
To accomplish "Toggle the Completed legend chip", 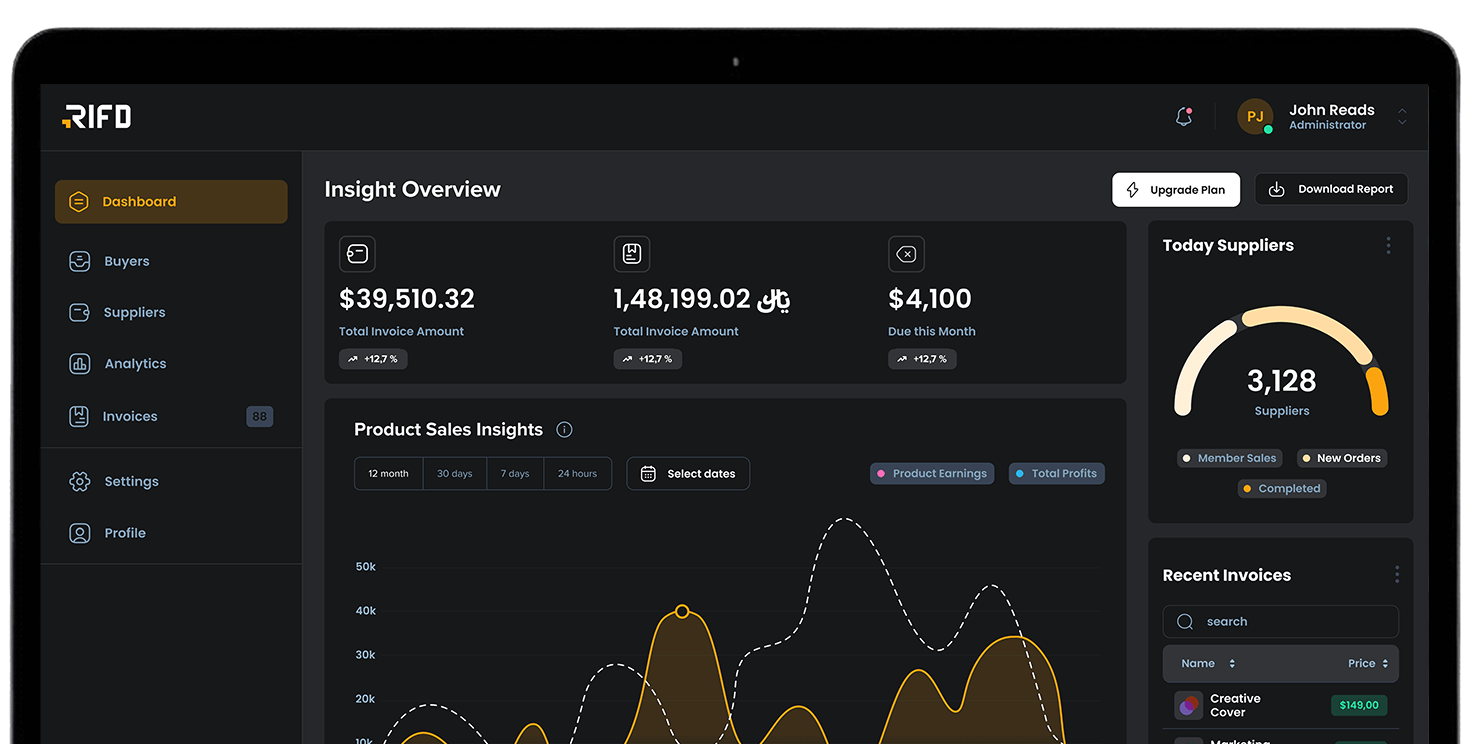I will pyautogui.click(x=1282, y=489).
